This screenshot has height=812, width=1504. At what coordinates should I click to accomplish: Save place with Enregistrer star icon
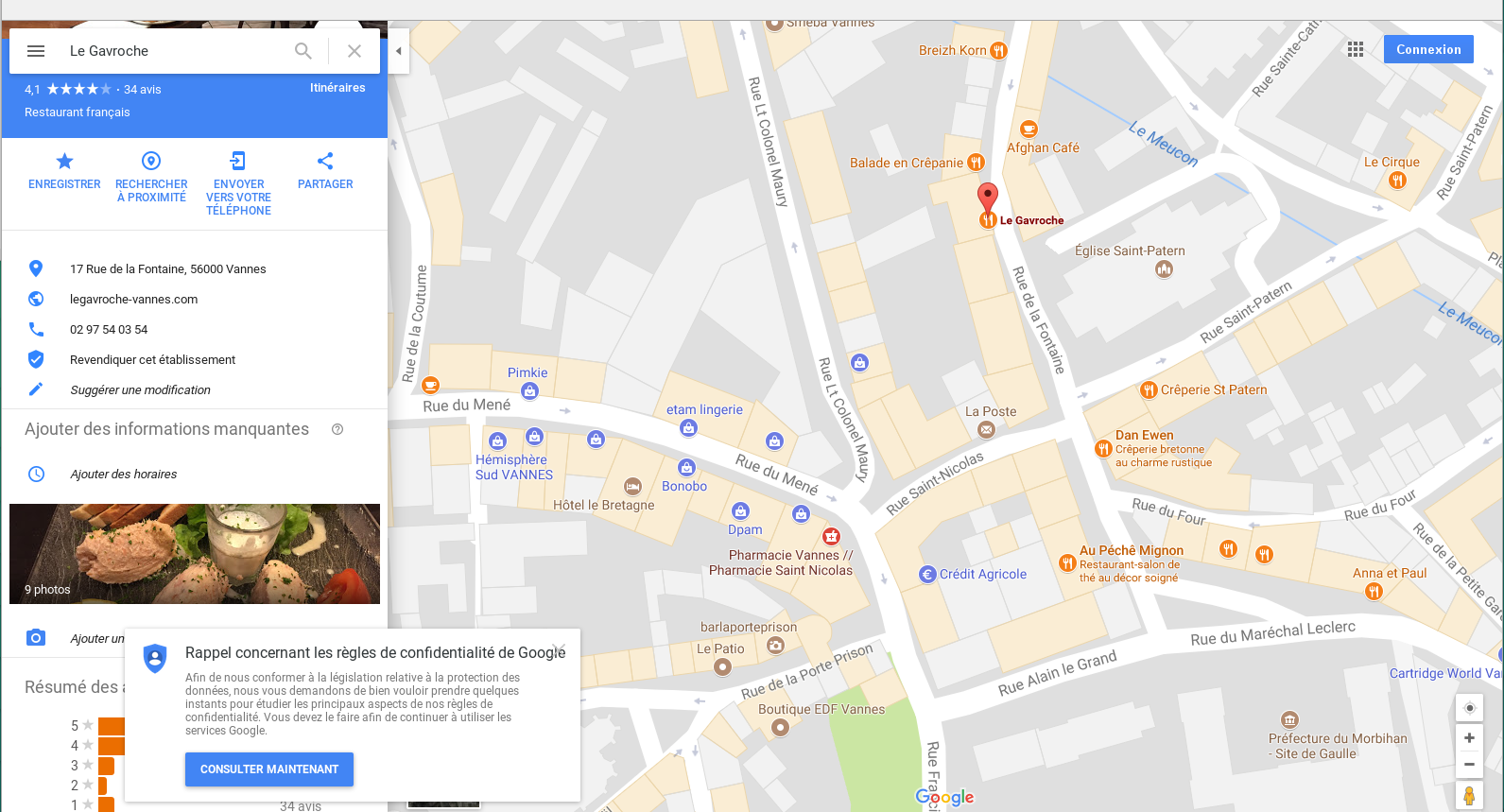pyautogui.click(x=64, y=162)
